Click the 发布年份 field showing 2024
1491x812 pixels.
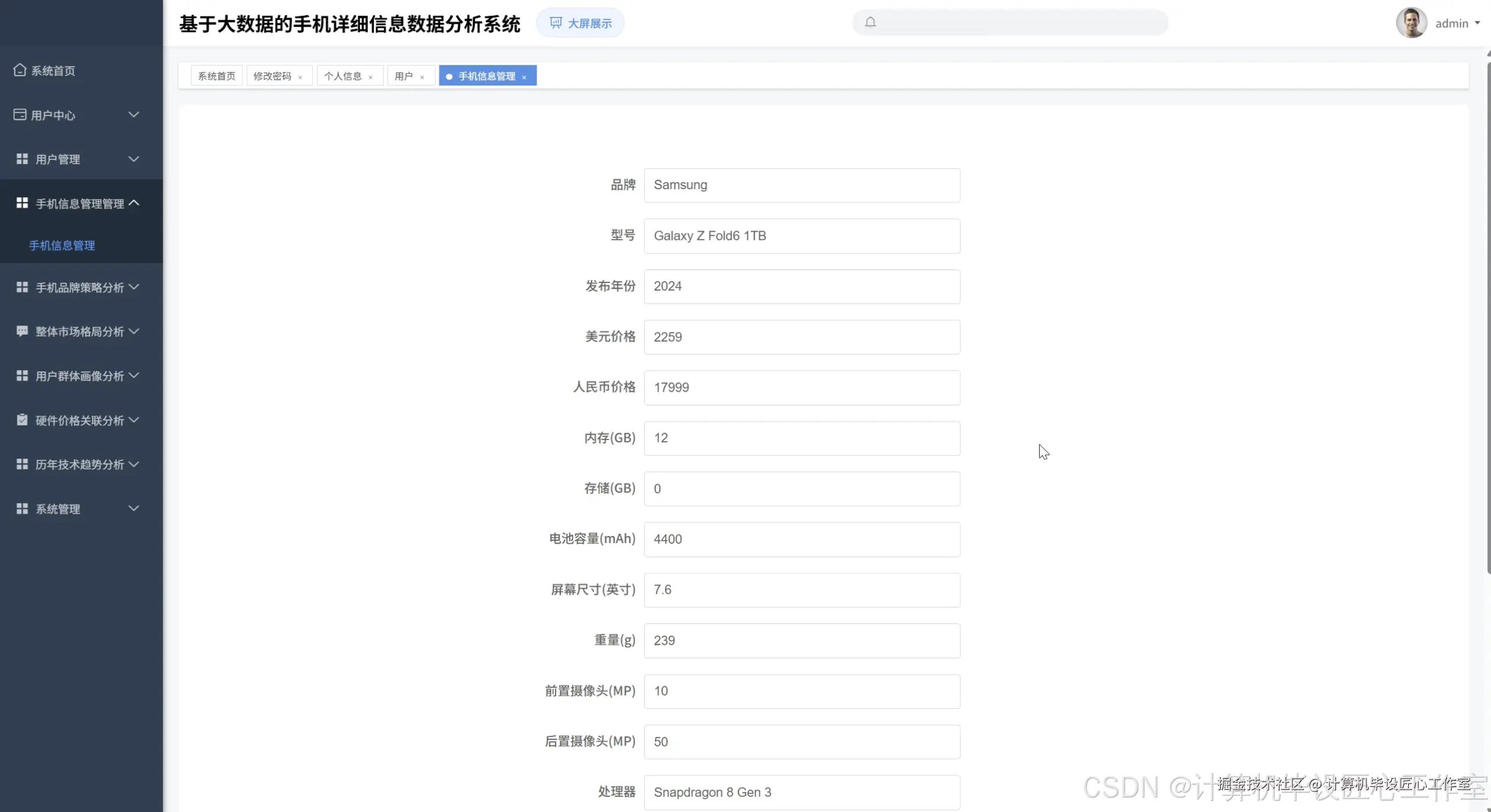point(802,286)
